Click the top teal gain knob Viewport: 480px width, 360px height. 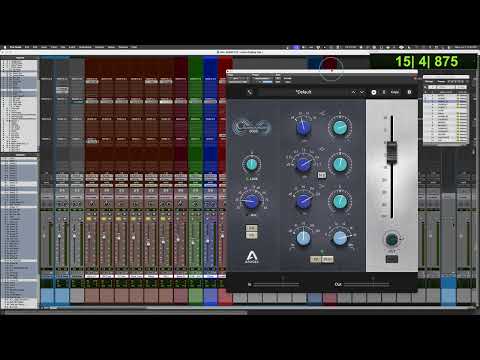point(340,127)
